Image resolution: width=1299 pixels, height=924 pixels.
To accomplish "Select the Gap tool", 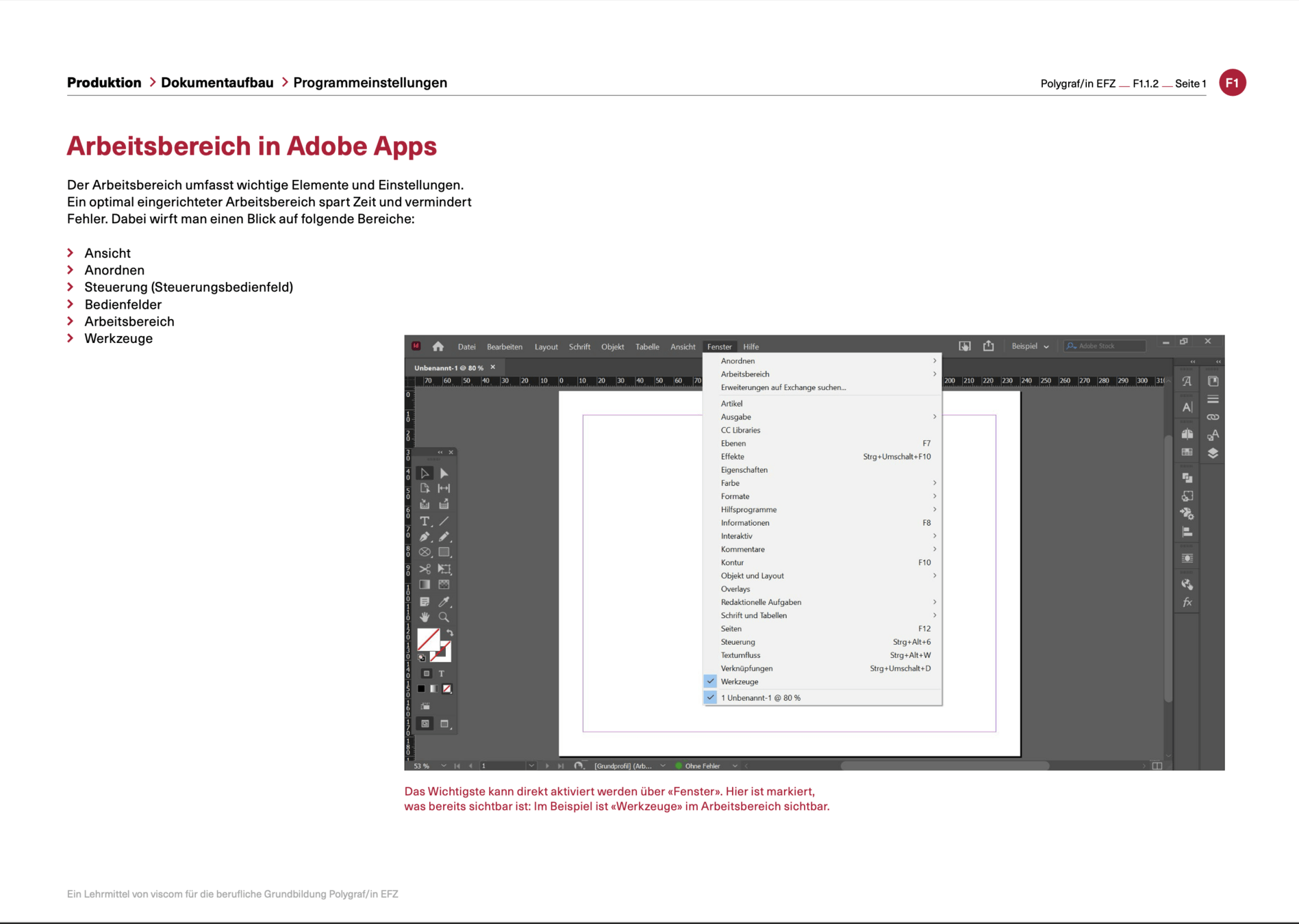I will (x=444, y=489).
